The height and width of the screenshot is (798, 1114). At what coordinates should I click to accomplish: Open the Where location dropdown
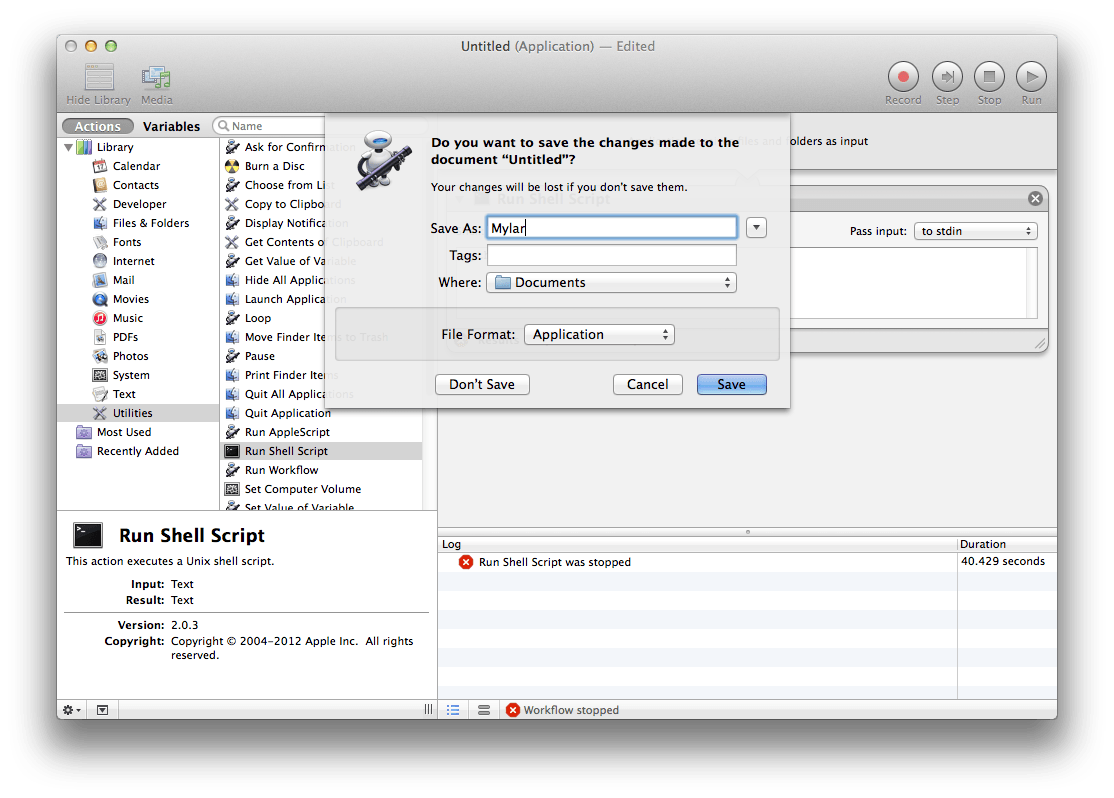point(611,283)
